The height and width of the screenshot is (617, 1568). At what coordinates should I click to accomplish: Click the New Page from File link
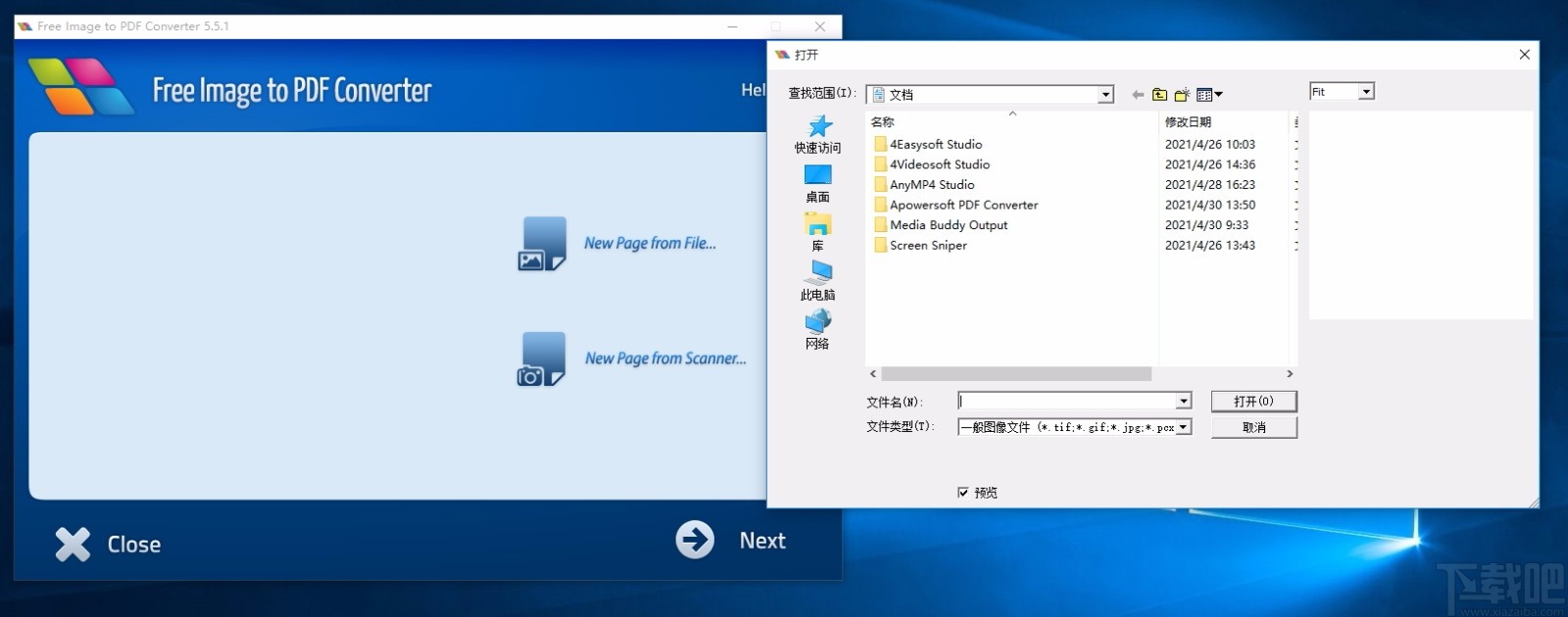click(x=650, y=244)
